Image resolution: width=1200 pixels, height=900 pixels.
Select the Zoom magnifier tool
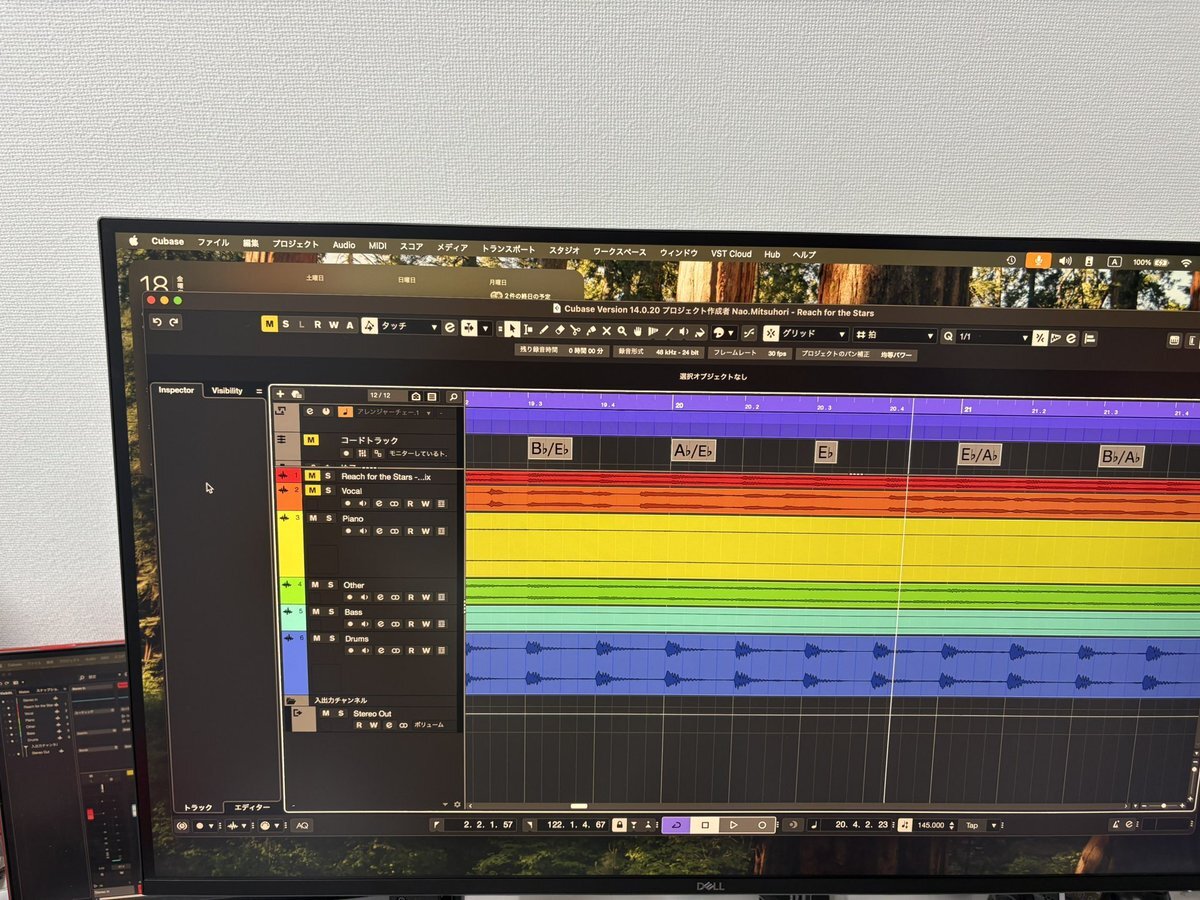coord(622,331)
